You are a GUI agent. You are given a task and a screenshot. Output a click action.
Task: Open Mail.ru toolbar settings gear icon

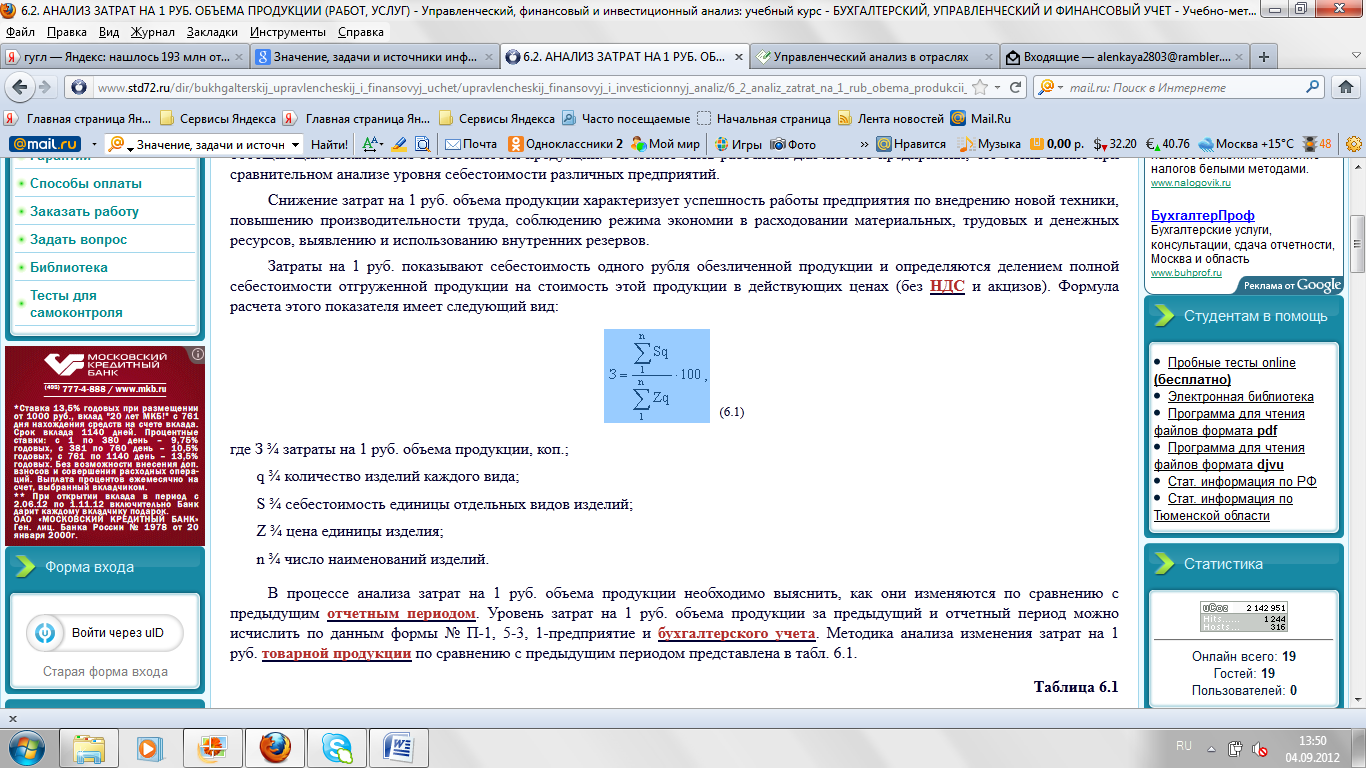point(1354,144)
